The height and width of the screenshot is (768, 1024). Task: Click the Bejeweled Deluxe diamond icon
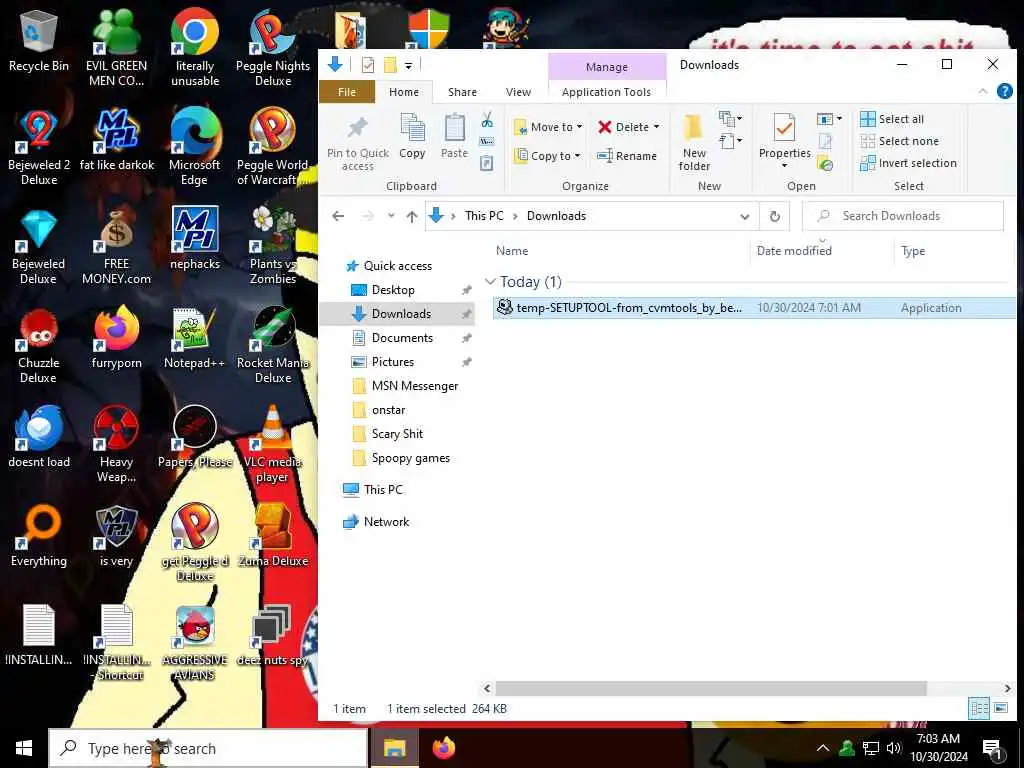(x=39, y=247)
